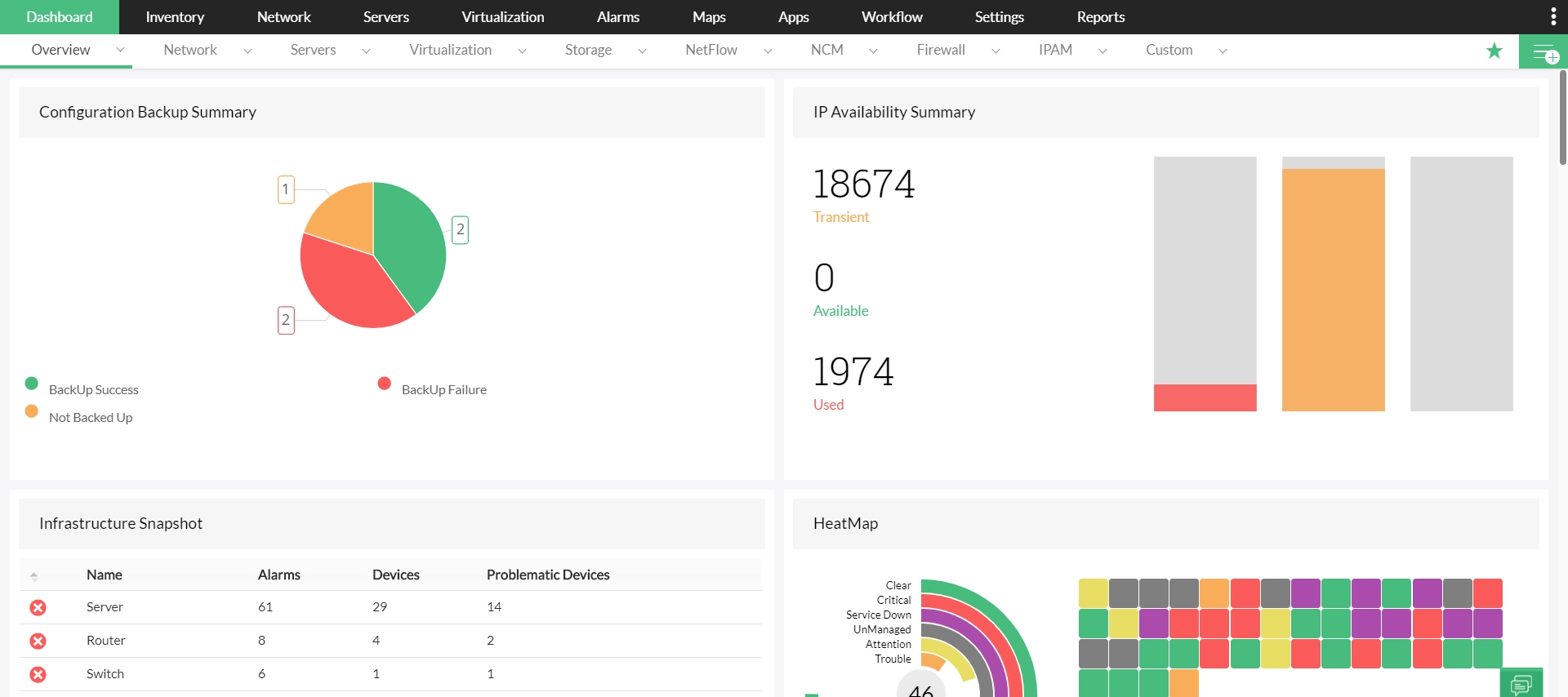Click the UnManaged legend label in HeatMap

click(x=882, y=629)
